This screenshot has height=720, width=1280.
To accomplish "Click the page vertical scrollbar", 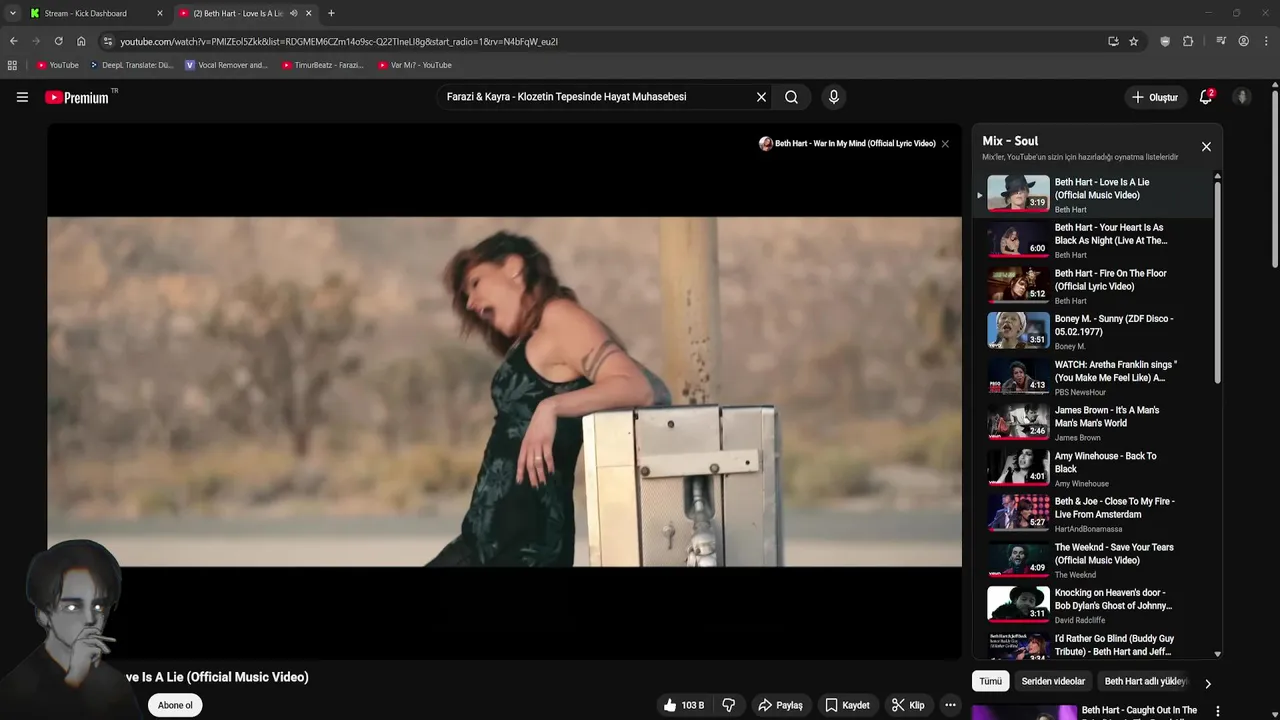I will [x=1275, y=180].
